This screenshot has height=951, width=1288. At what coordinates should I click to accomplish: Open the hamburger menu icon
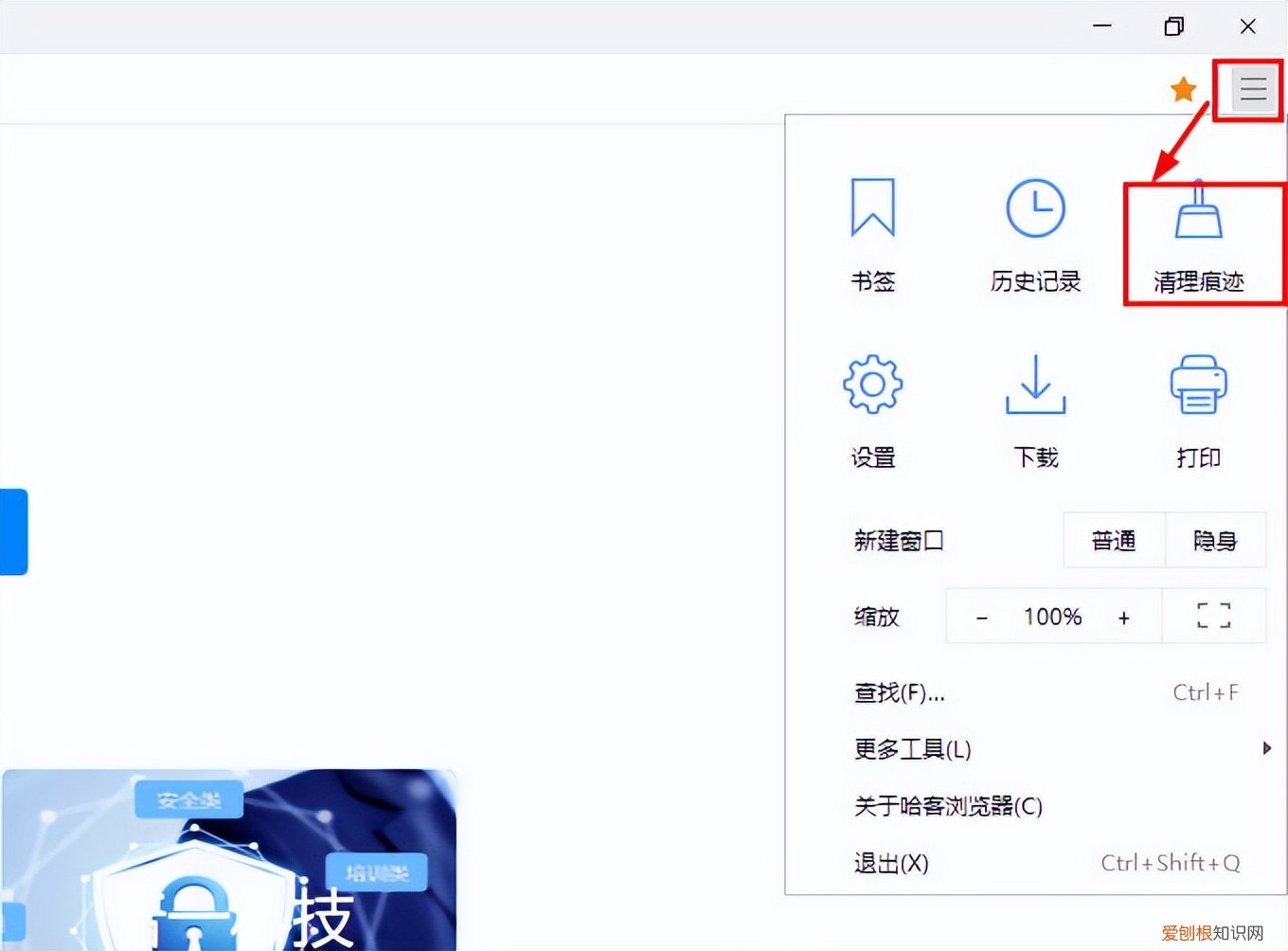1252,90
